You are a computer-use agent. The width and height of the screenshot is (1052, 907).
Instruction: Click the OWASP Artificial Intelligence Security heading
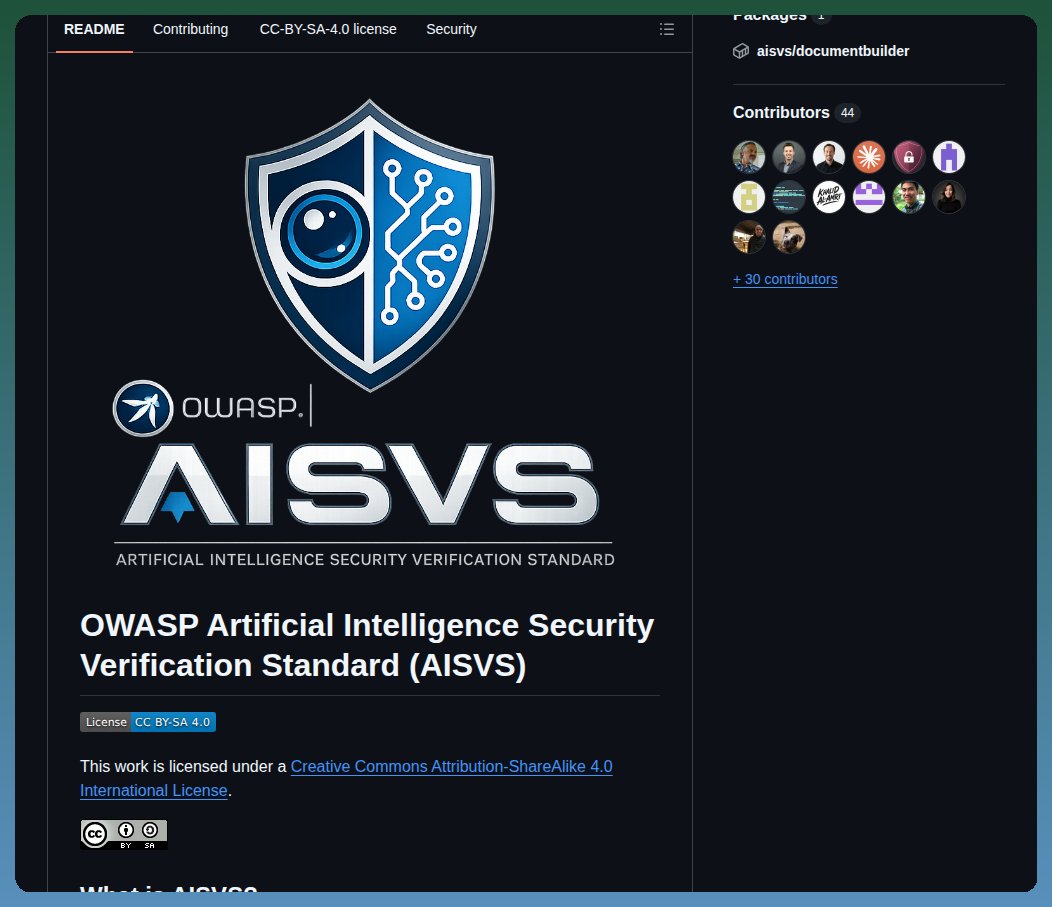click(367, 645)
